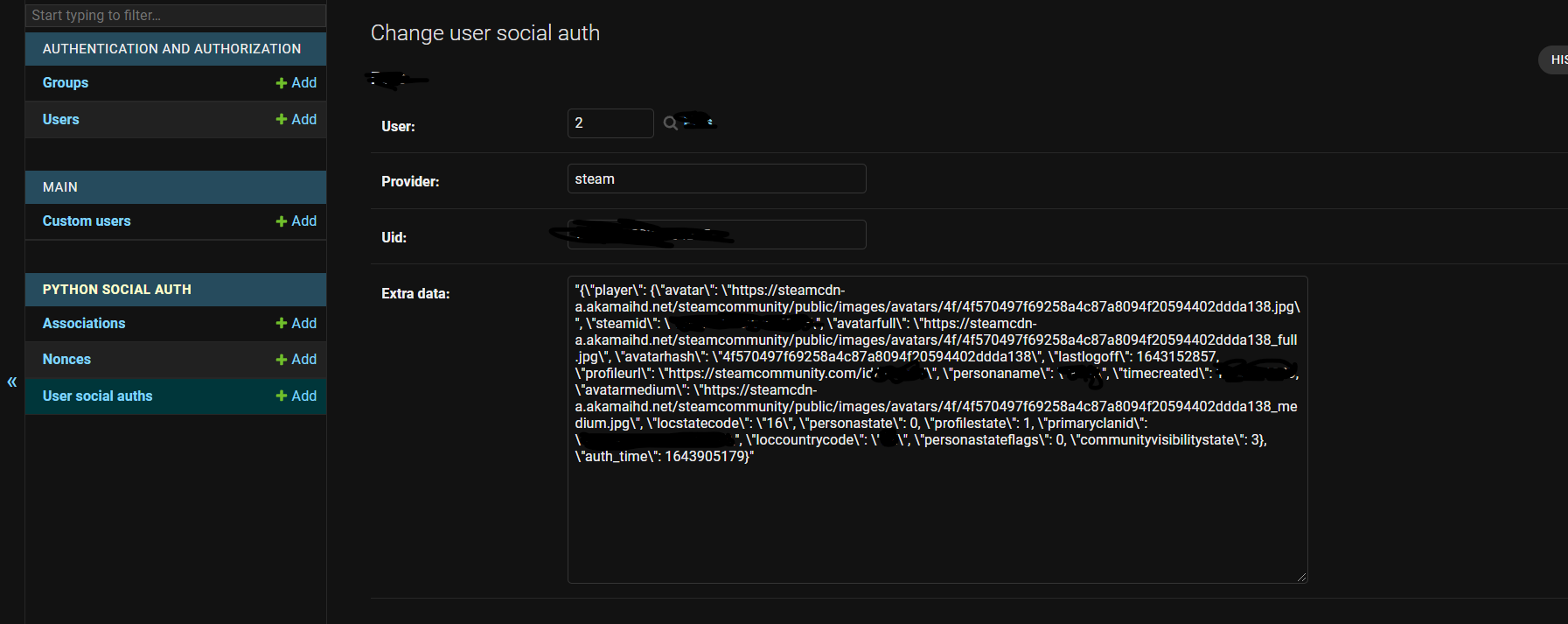Focus the sidebar filter search box
This screenshot has height=624, width=1568.
(176, 15)
